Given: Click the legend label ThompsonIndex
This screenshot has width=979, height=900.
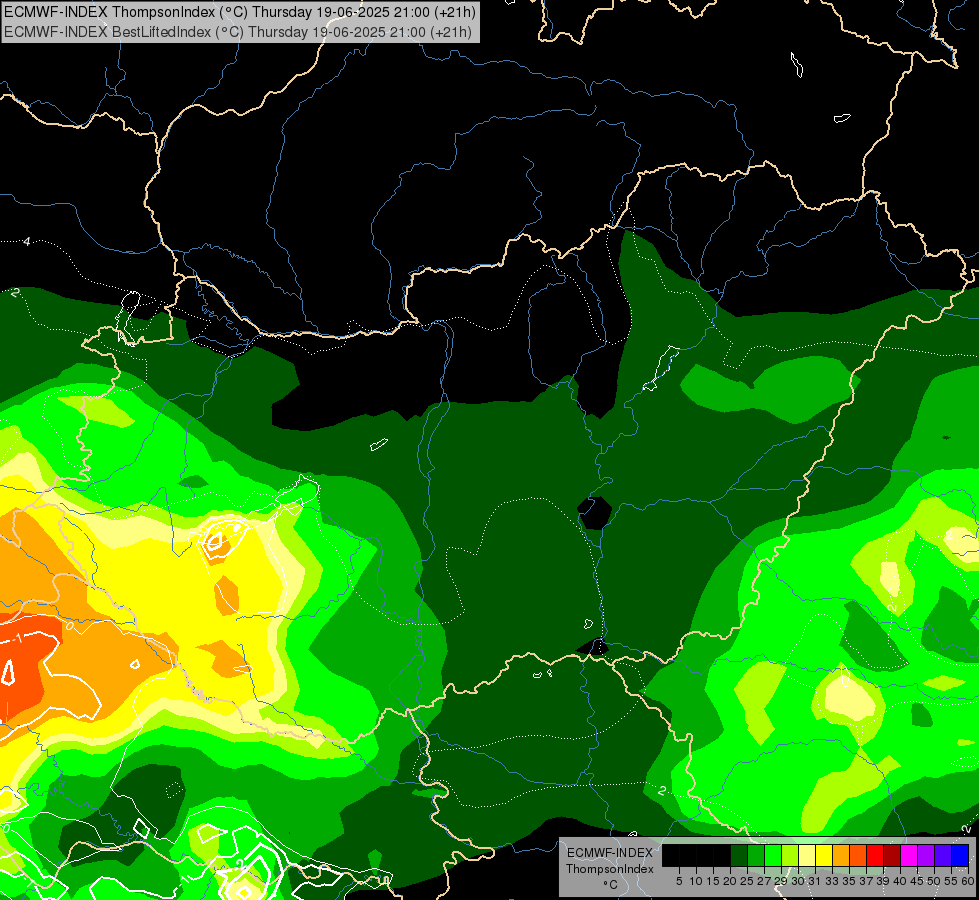Looking at the screenshot, I should [x=609, y=869].
